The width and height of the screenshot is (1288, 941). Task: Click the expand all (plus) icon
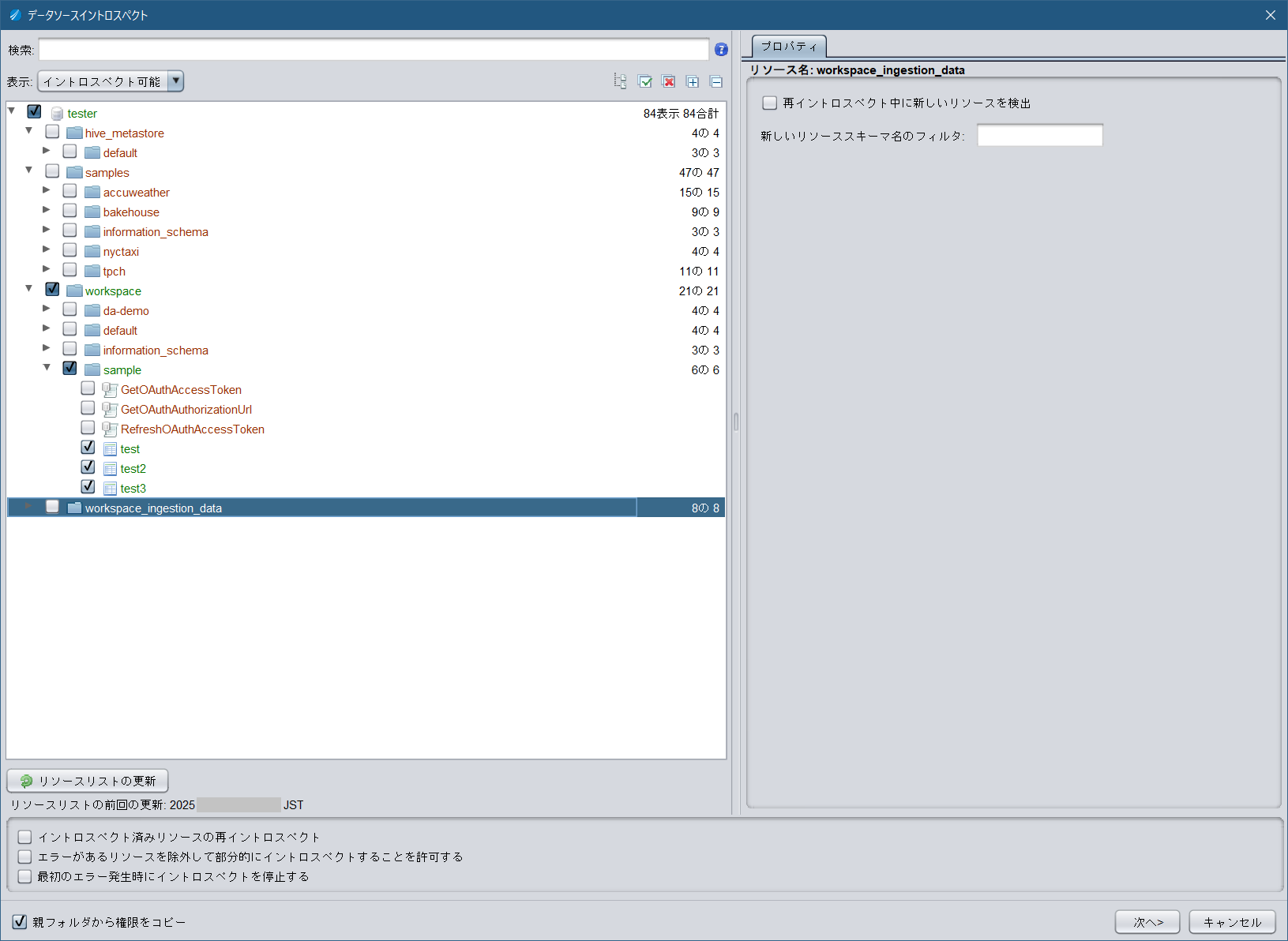[693, 81]
